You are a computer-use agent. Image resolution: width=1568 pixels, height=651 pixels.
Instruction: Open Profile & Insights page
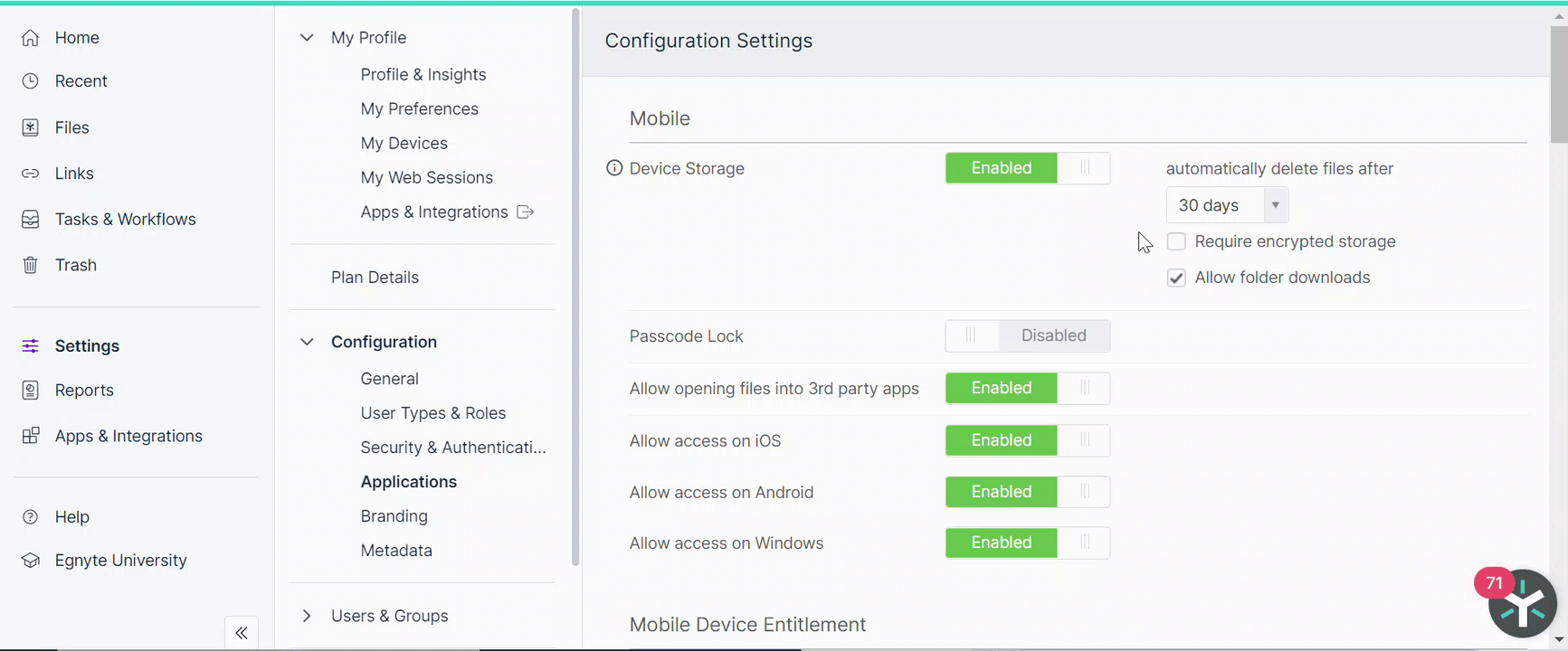[x=423, y=75]
